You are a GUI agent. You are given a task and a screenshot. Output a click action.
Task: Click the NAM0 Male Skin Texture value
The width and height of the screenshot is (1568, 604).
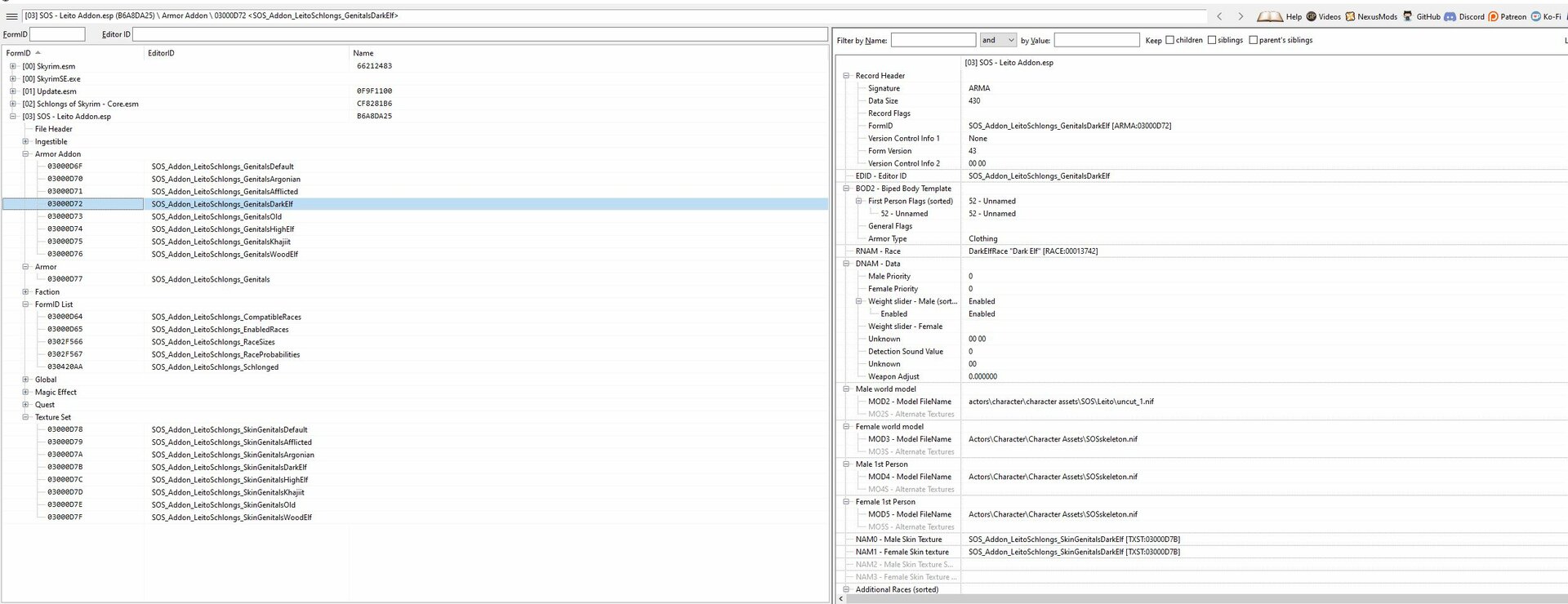point(1074,540)
